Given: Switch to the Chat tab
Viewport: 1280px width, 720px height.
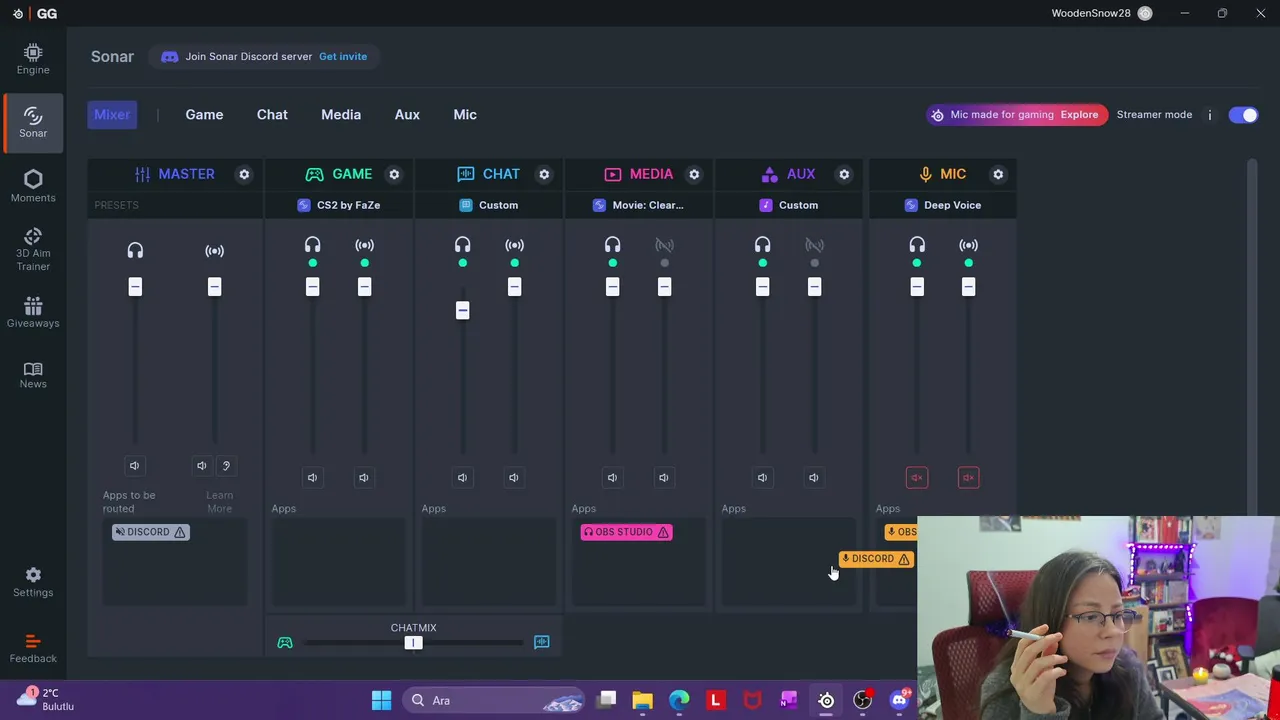Looking at the screenshot, I should (272, 115).
